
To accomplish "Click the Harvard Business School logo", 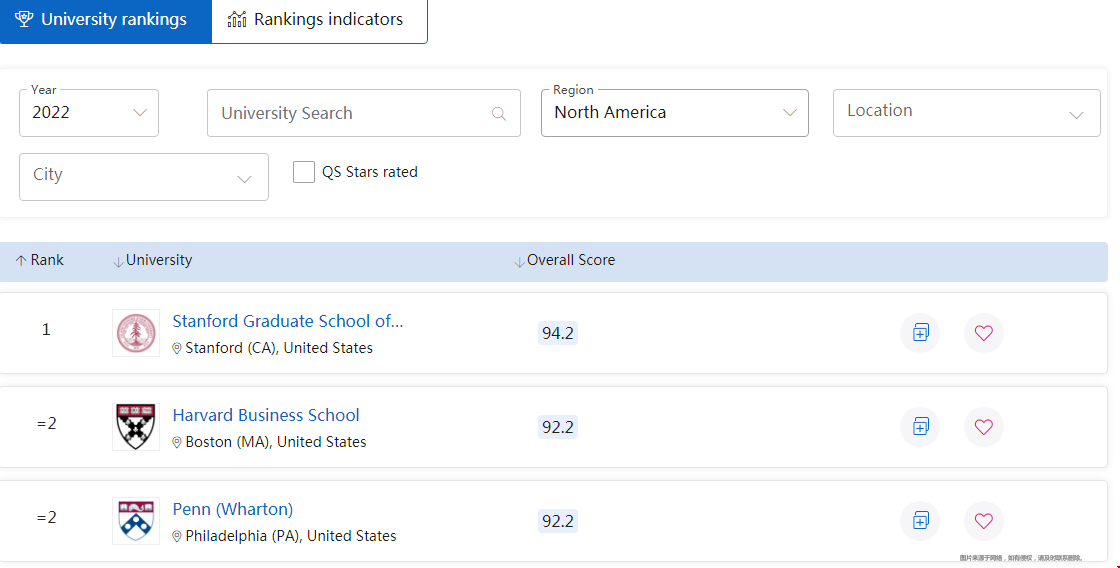I will point(136,427).
